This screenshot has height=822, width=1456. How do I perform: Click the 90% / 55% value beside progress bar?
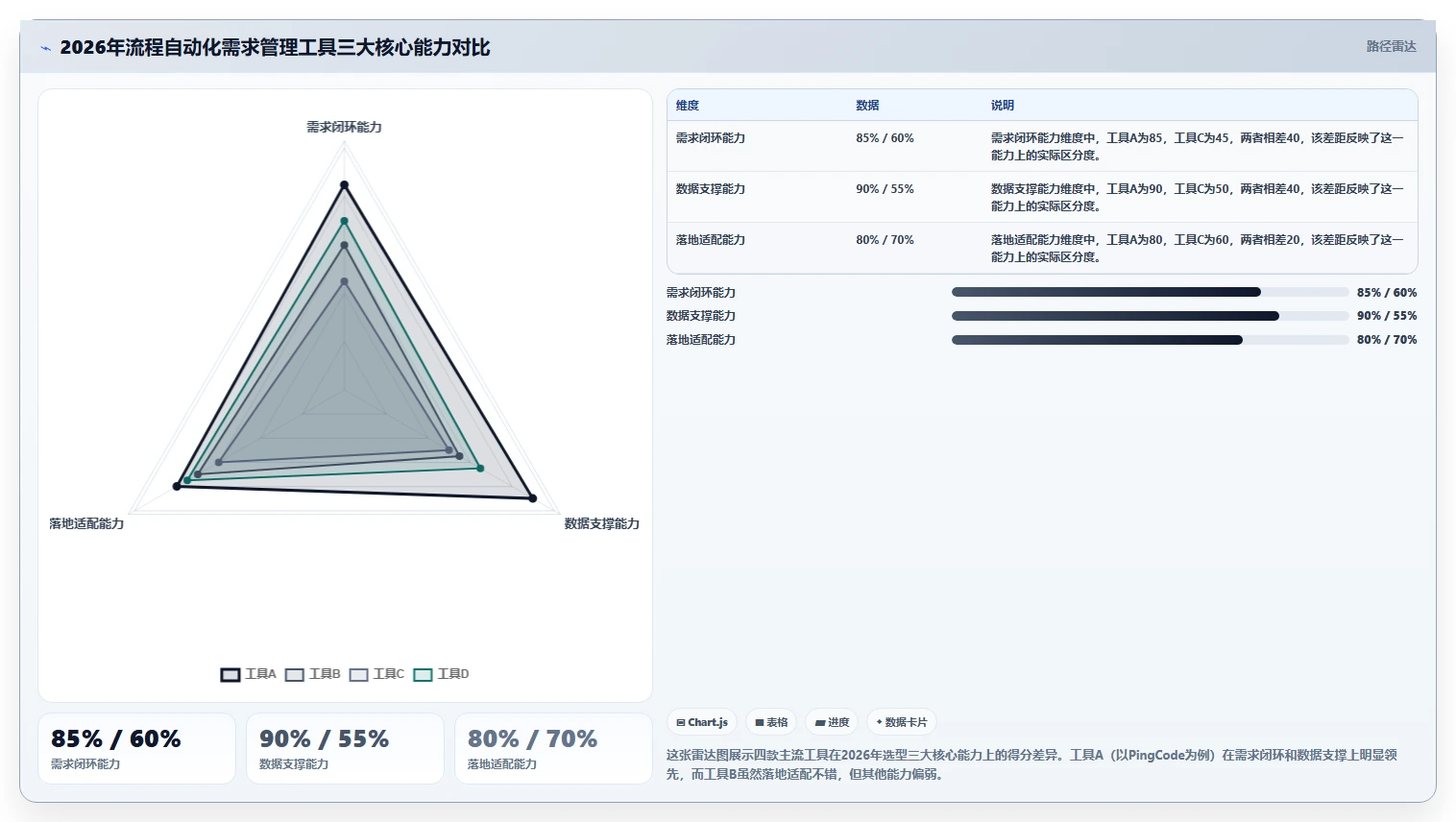click(x=1387, y=316)
